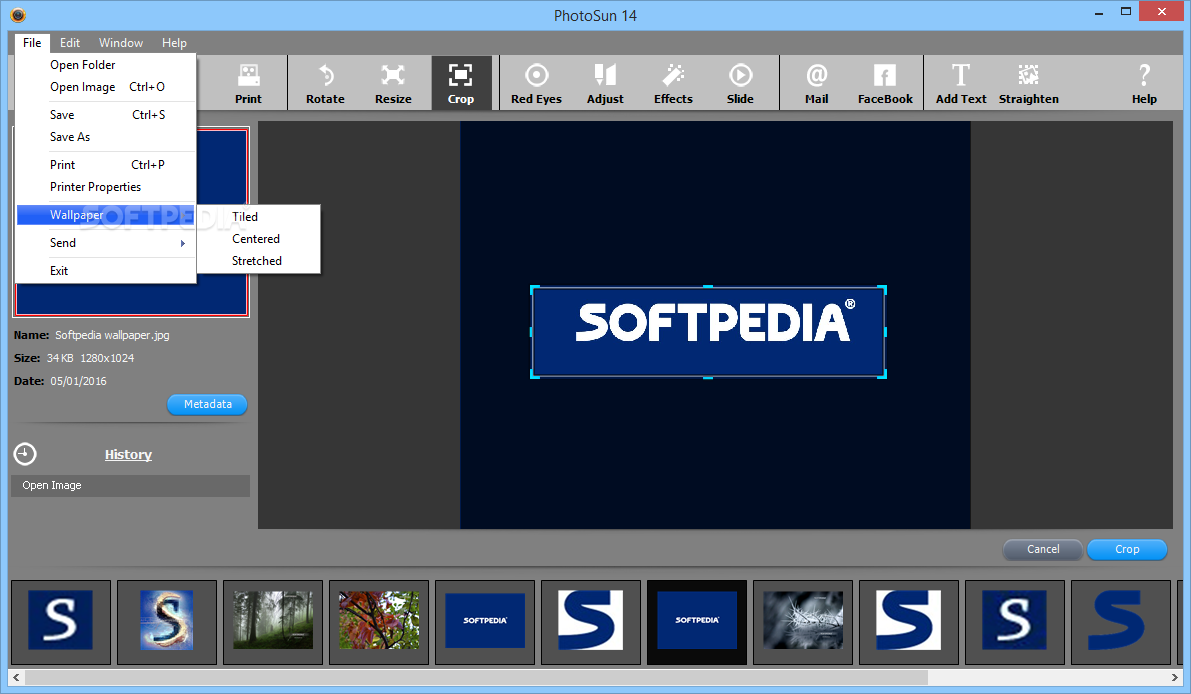Viewport: 1191px width, 694px height.
Task: Open the Resize tool
Action: coord(393,84)
